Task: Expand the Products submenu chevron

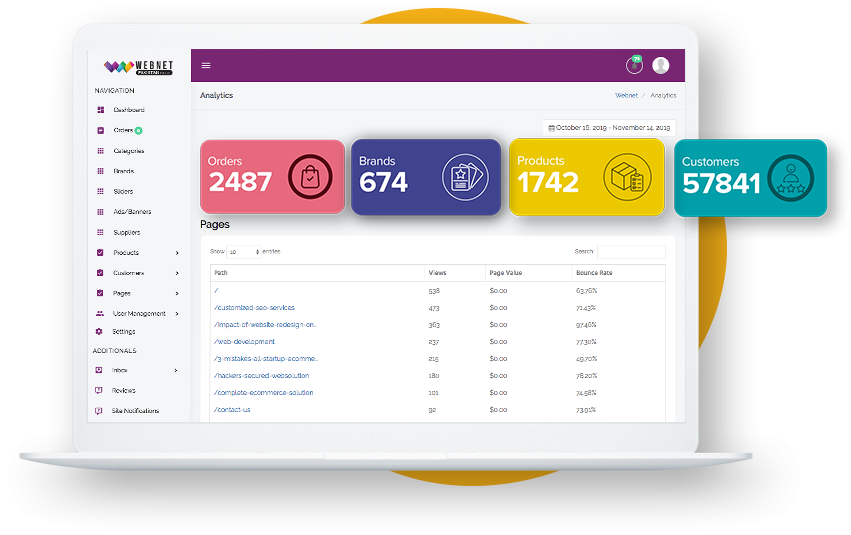Action: (x=177, y=253)
